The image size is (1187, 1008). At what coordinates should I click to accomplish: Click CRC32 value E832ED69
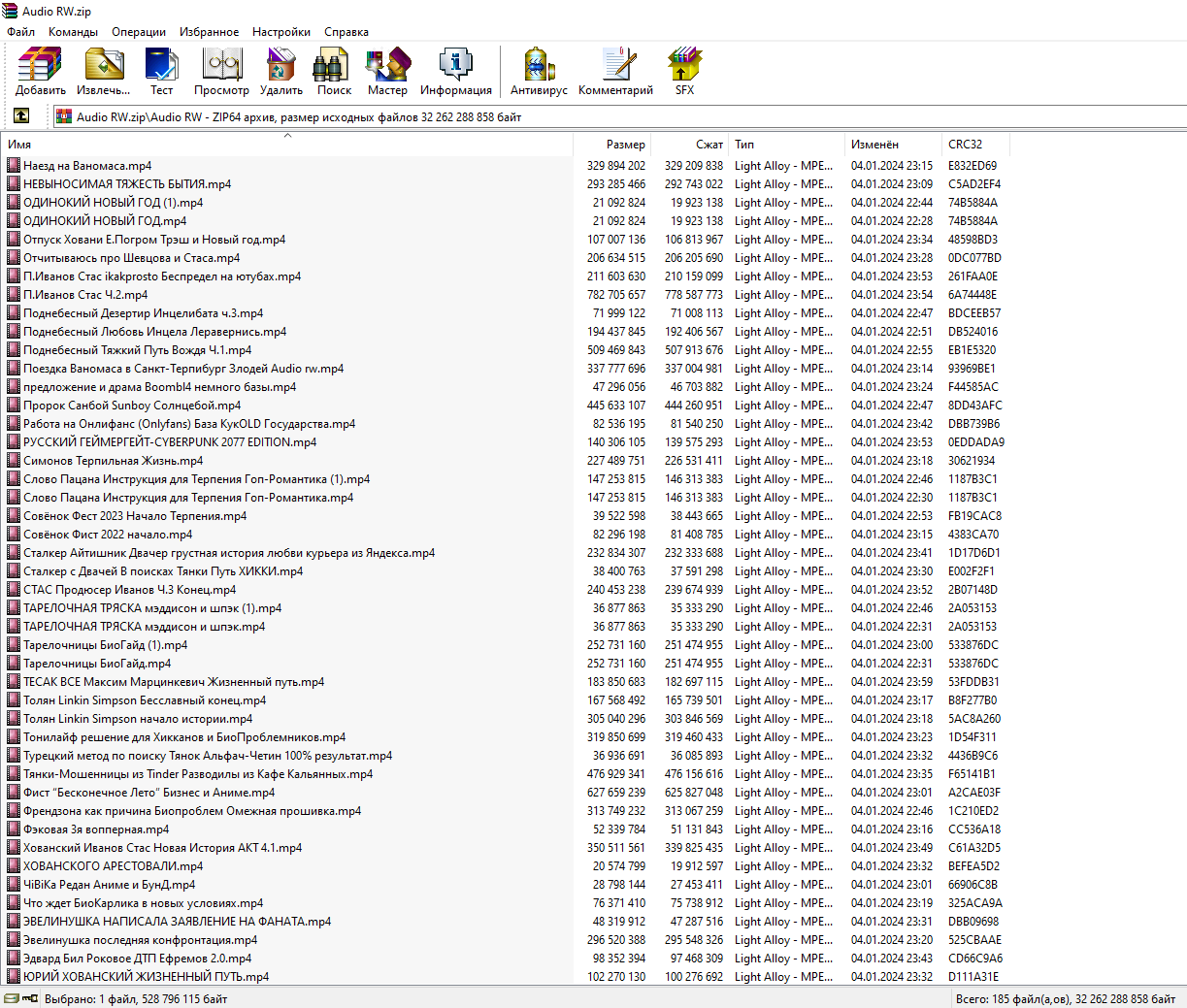[x=973, y=165]
